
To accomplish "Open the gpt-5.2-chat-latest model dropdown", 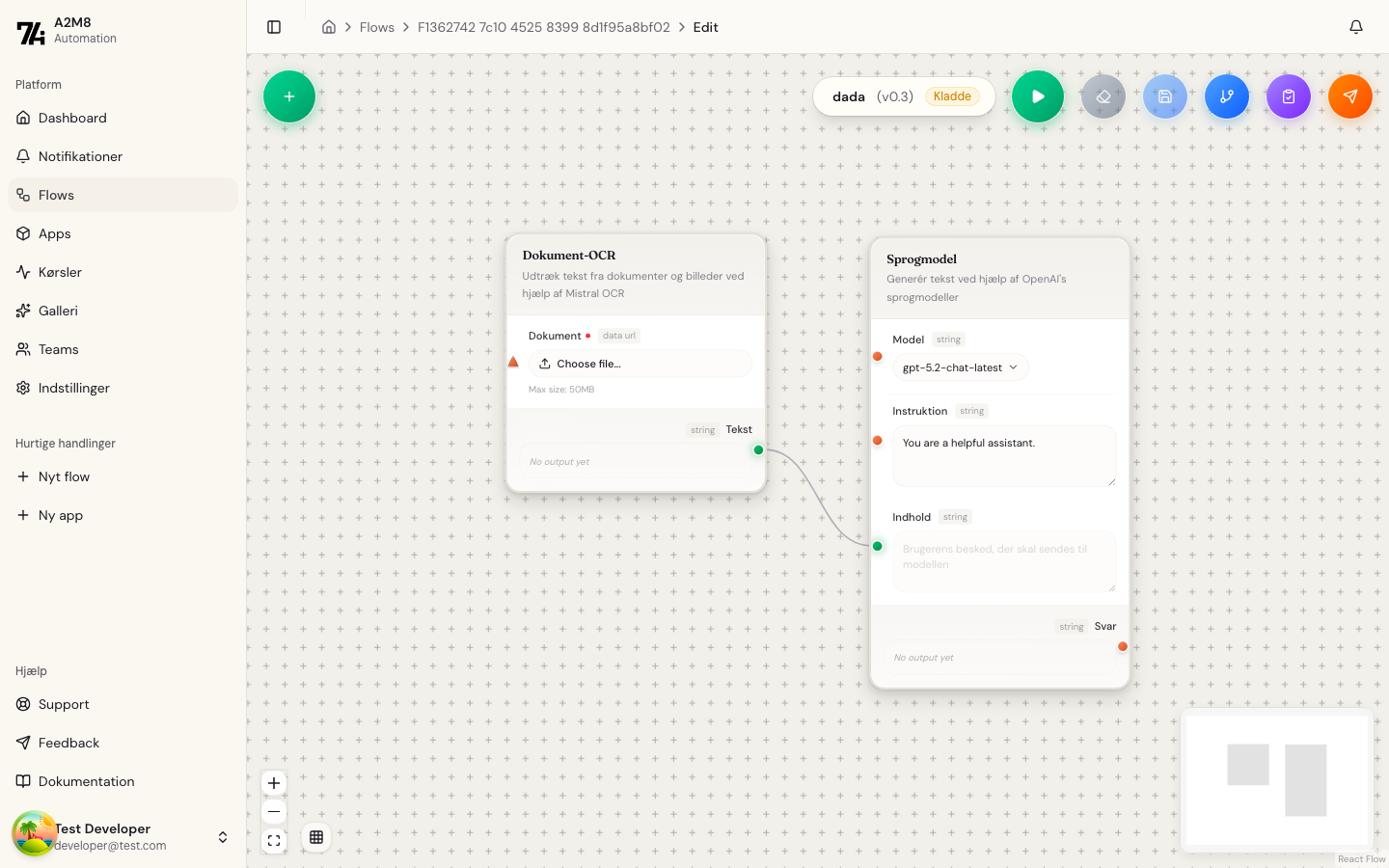I will [x=961, y=367].
